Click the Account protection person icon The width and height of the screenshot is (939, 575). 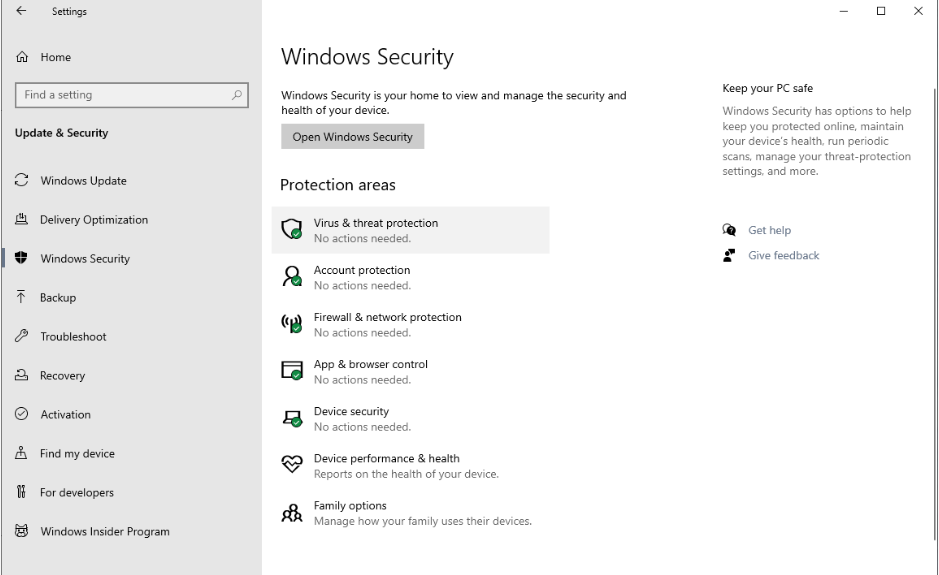(x=291, y=277)
